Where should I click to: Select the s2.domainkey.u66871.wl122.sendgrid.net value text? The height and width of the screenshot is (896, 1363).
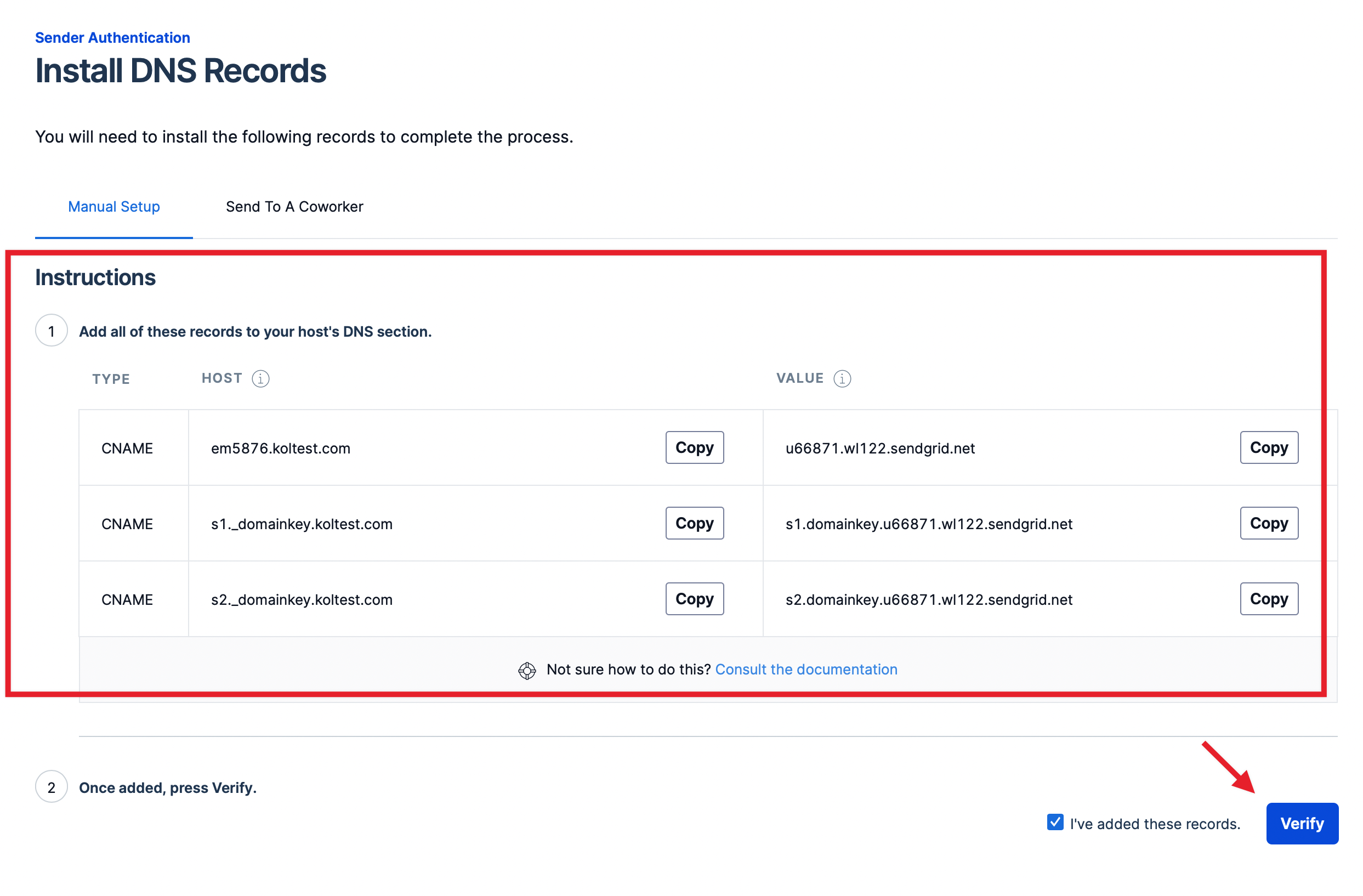pyautogui.click(x=928, y=599)
